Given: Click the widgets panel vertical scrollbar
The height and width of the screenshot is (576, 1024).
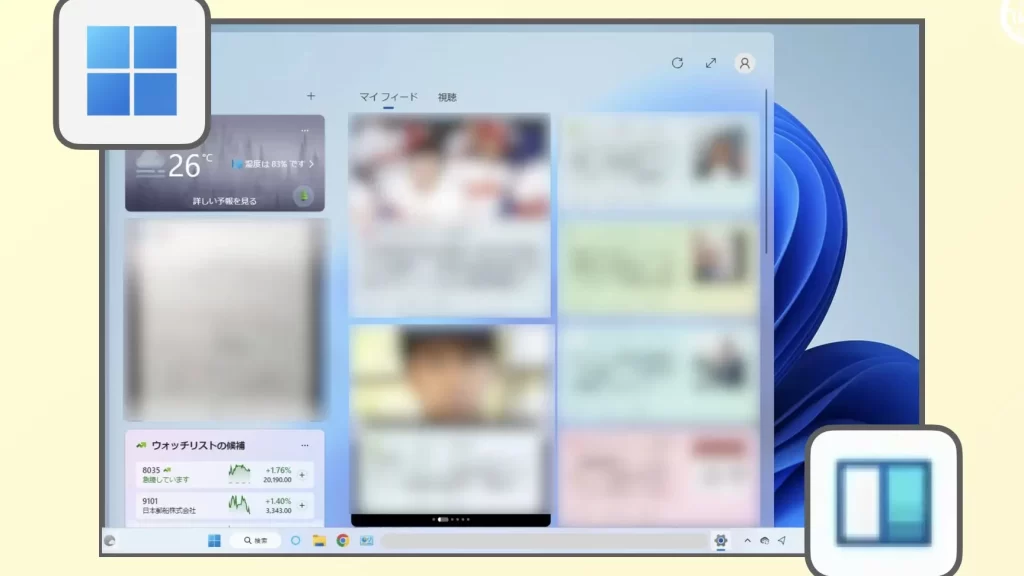Looking at the screenshot, I should (x=766, y=173).
